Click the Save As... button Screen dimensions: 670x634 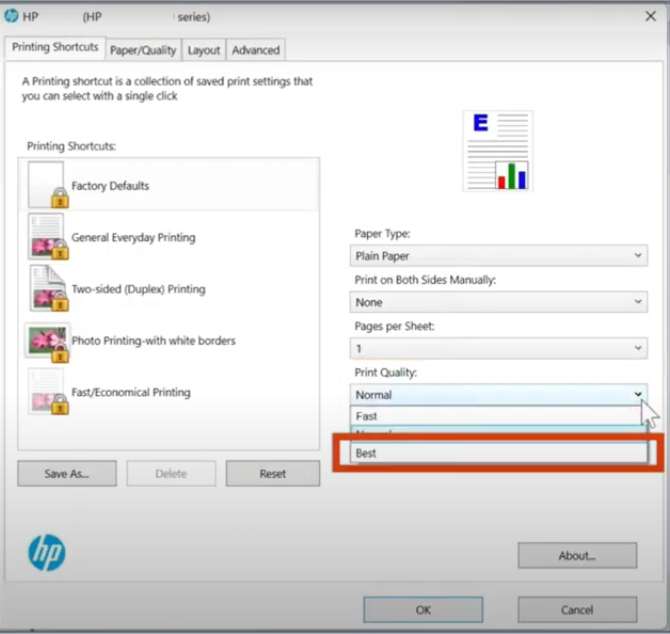[x=67, y=473]
